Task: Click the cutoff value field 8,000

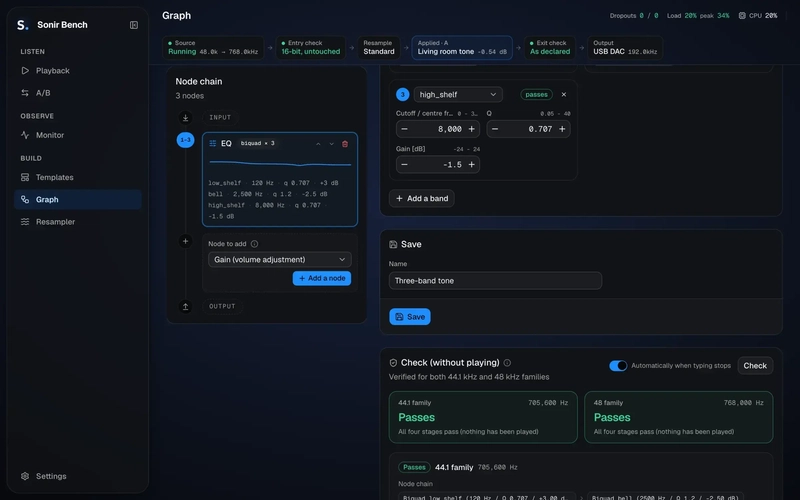Action: (438, 129)
